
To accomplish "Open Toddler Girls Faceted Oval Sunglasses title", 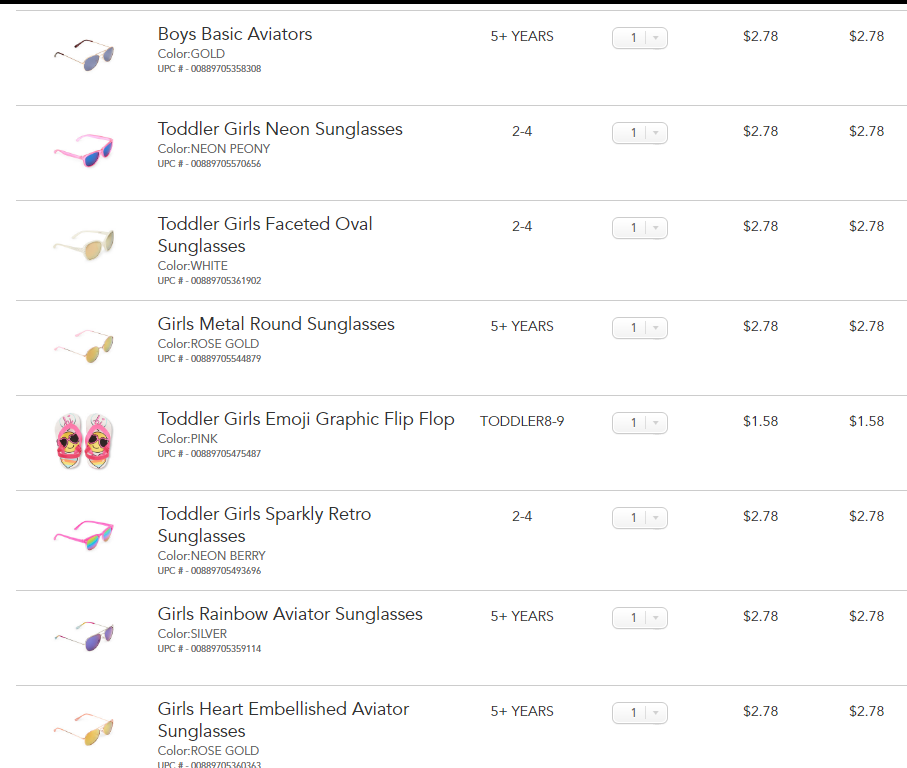I will pyautogui.click(x=265, y=224).
